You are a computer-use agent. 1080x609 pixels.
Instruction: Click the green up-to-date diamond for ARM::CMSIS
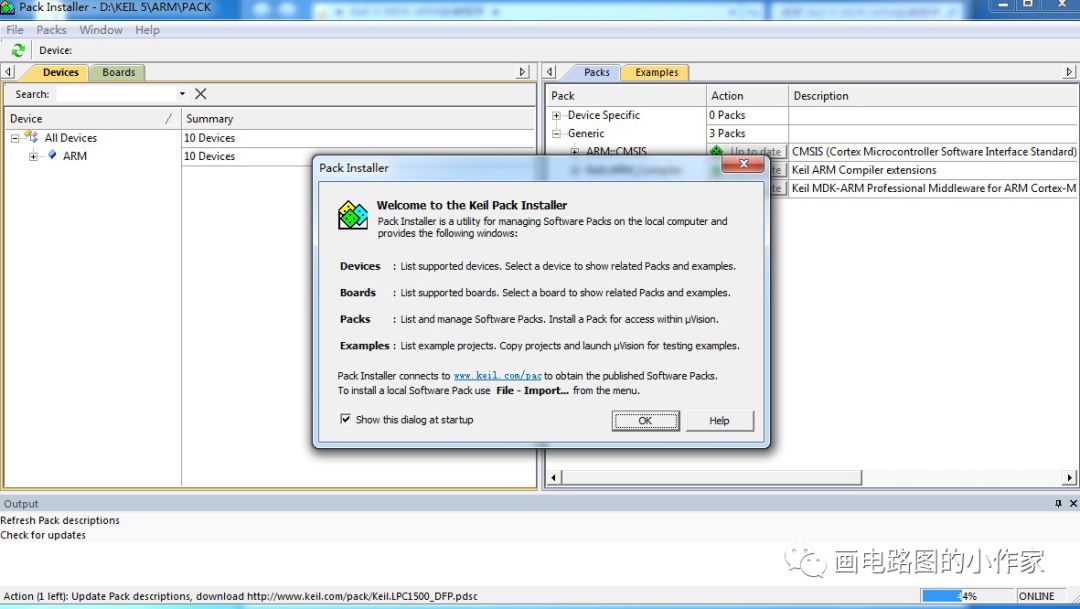(716, 151)
